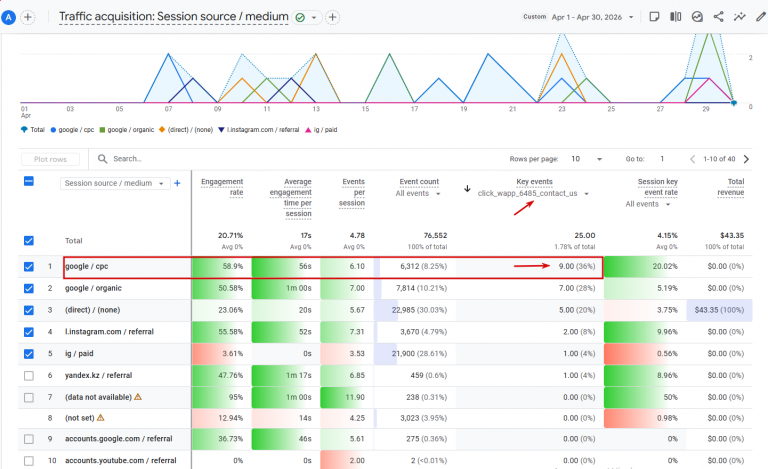Viewport: 768px width, 469px height.
Task: Open the green report status check icon
Action: (x=300, y=18)
